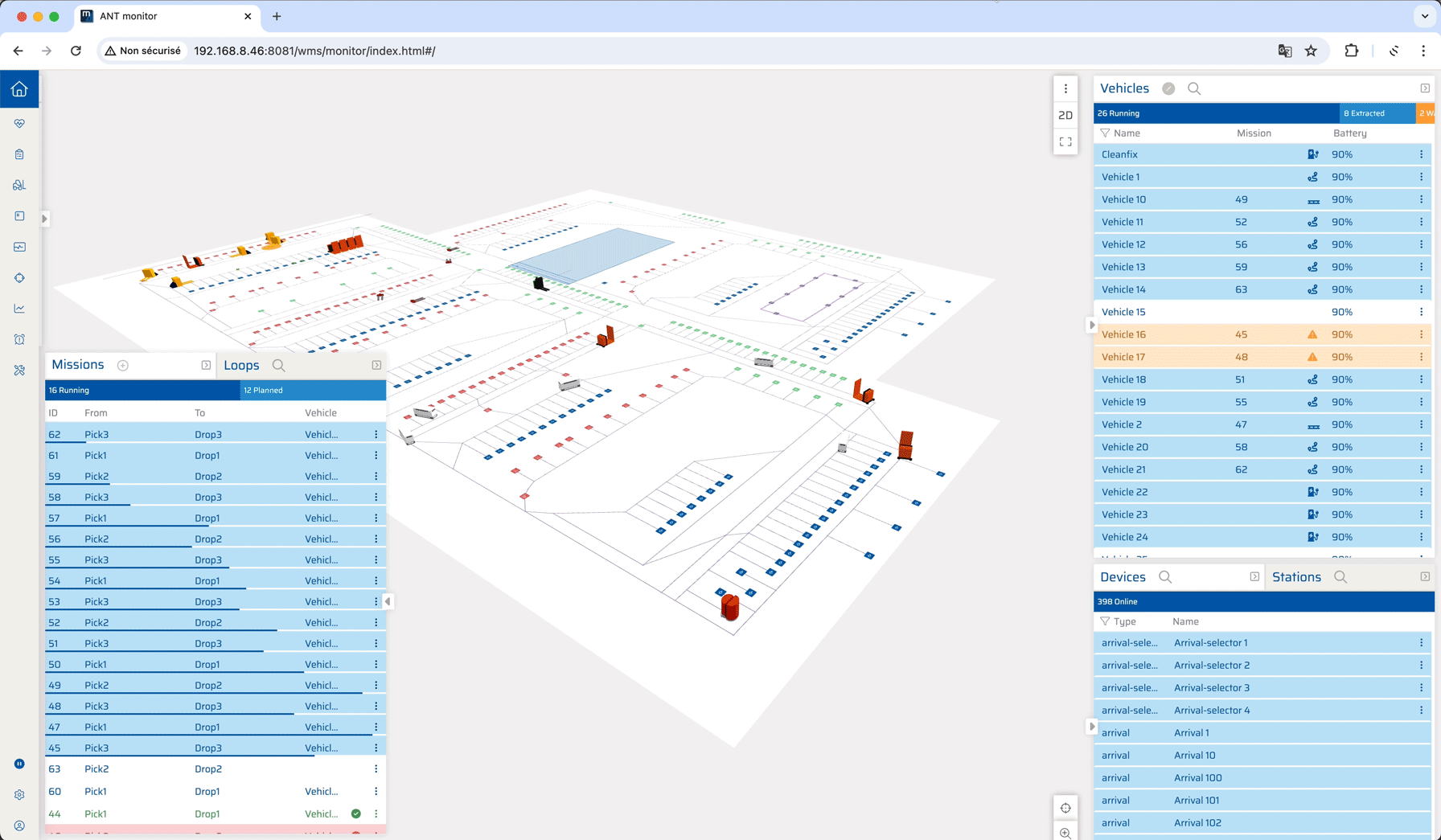
Task: Open the filter icon in Devices Type column
Action: 1105,621
